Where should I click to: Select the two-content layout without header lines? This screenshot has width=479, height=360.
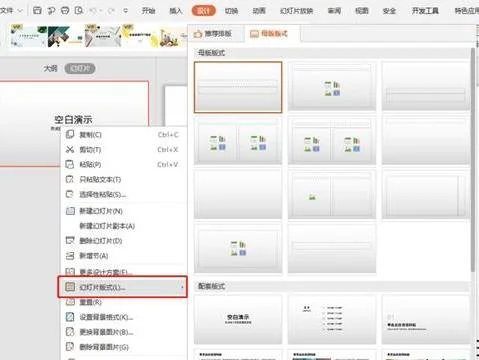point(238,141)
